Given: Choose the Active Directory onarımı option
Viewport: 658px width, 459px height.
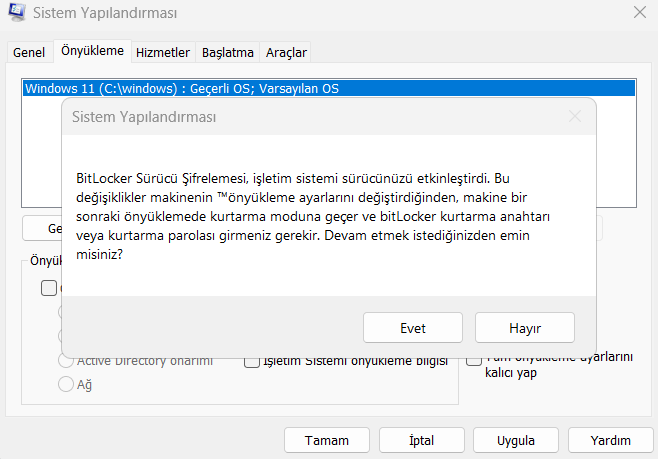Looking at the screenshot, I should pyautogui.click(x=67, y=360).
